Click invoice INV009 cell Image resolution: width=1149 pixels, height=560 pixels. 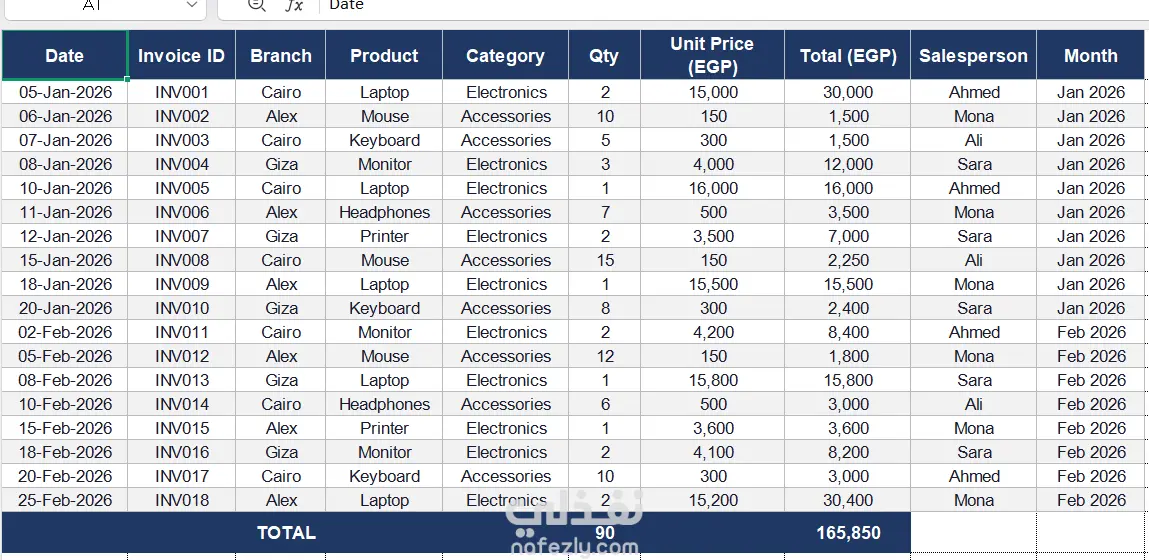pos(182,284)
